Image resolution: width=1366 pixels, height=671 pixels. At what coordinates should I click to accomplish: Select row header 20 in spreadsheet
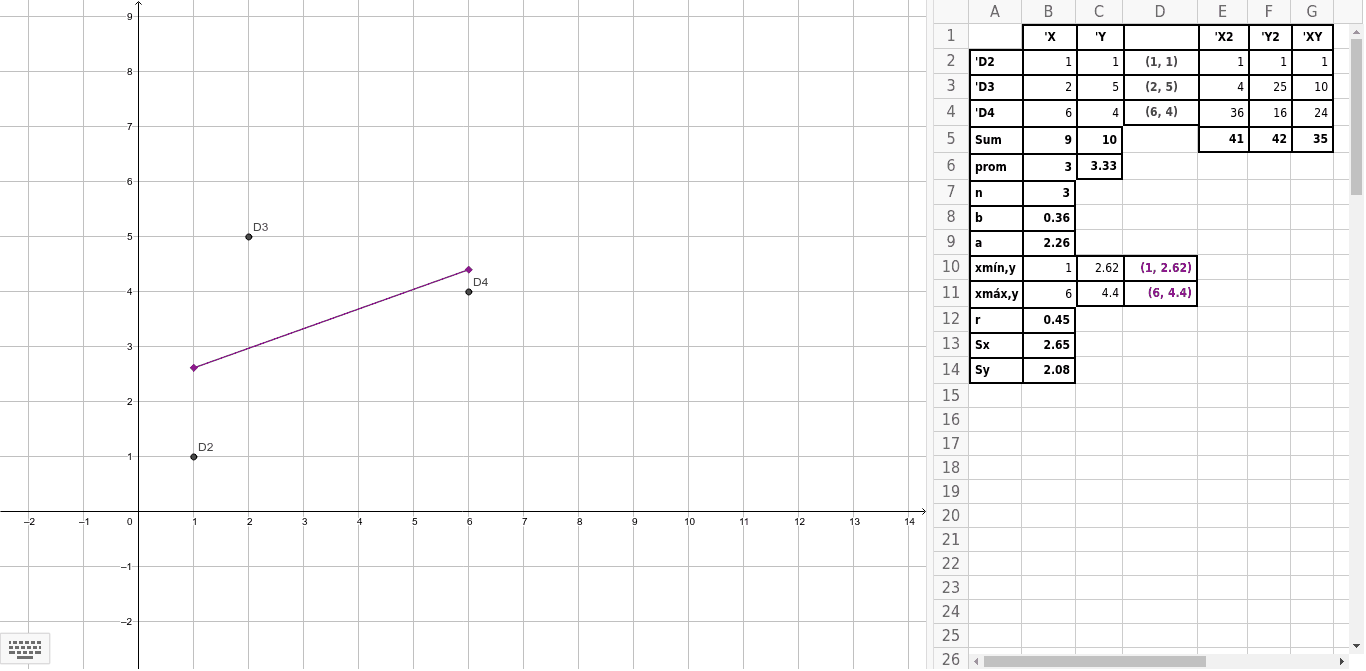click(x=951, y=515)
